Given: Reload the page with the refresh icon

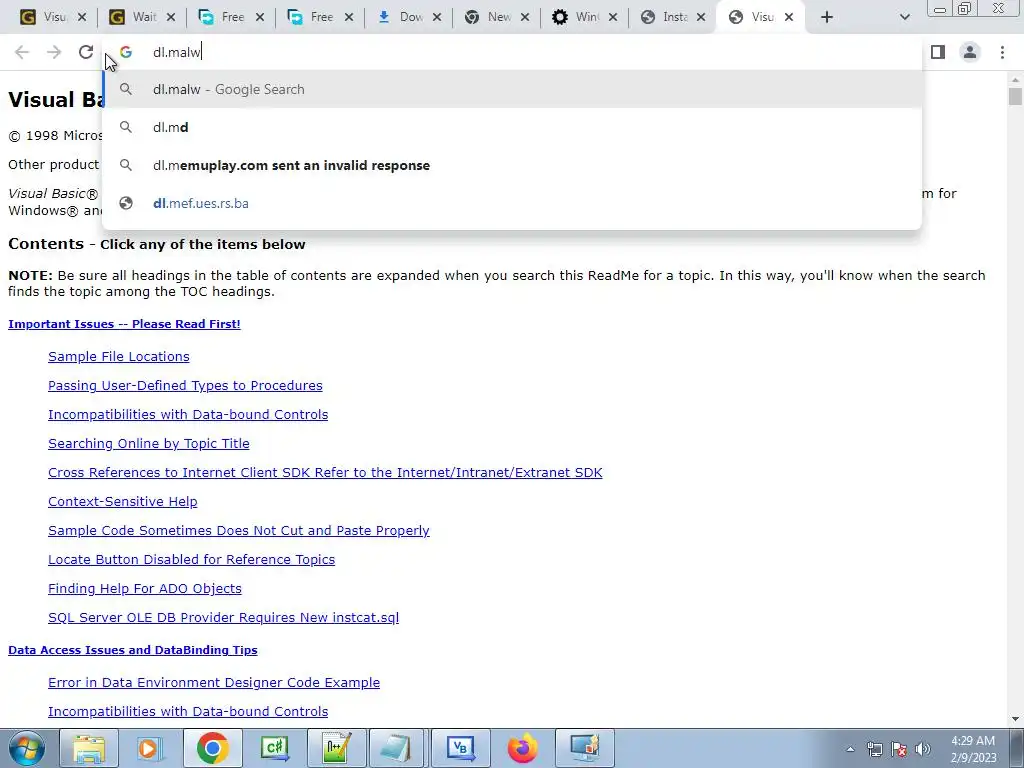Looking at the screenshot, I should (86, 52).
